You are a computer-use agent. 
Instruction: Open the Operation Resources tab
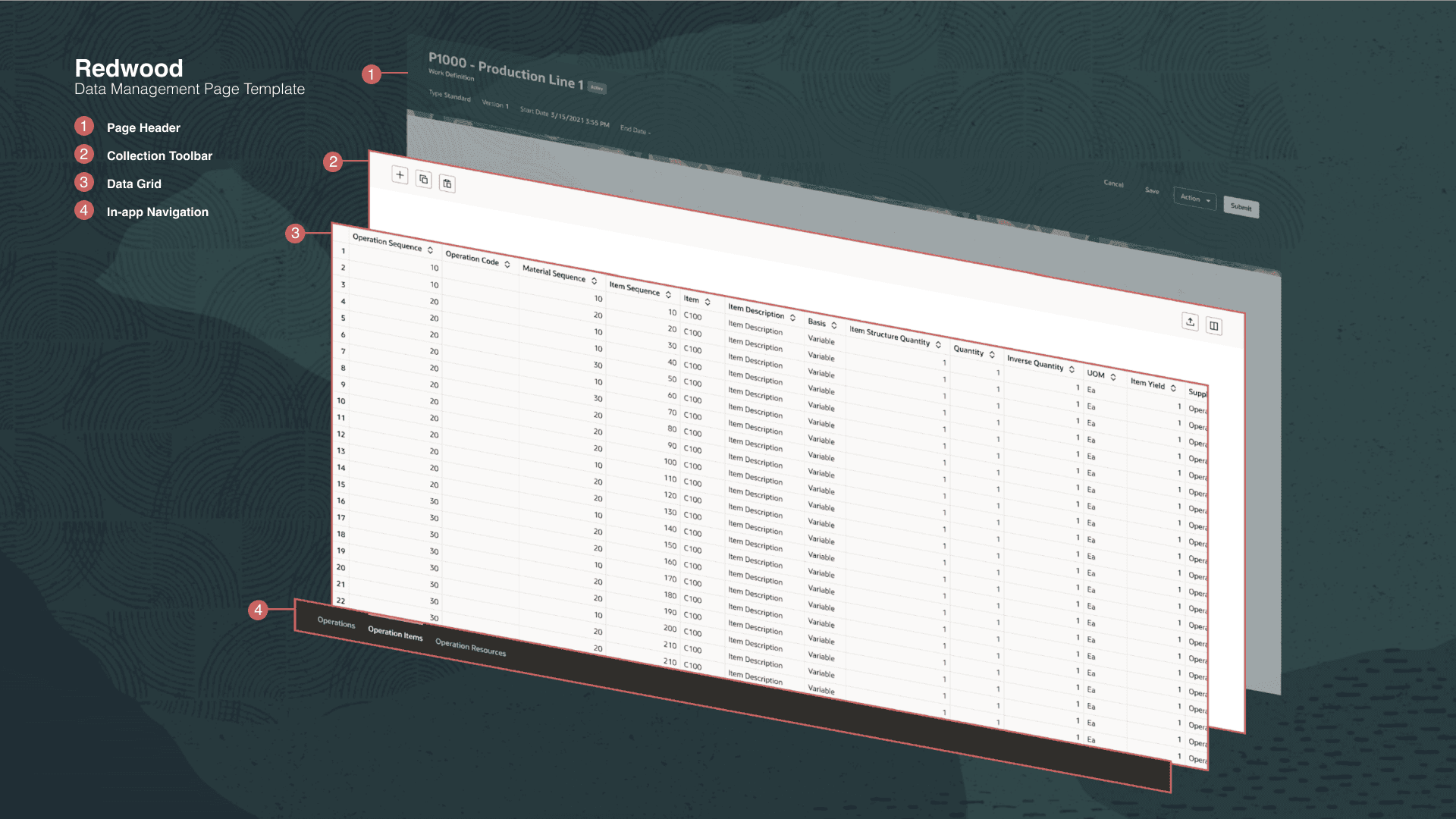coord(470,647)
